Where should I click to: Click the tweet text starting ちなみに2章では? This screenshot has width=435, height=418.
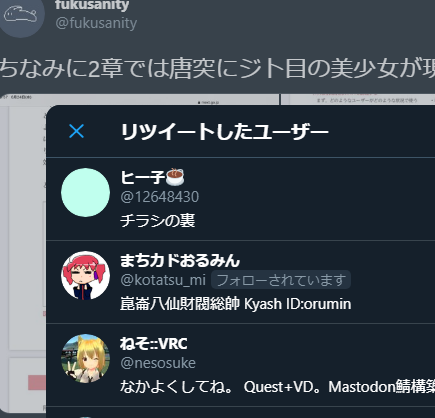217,68
